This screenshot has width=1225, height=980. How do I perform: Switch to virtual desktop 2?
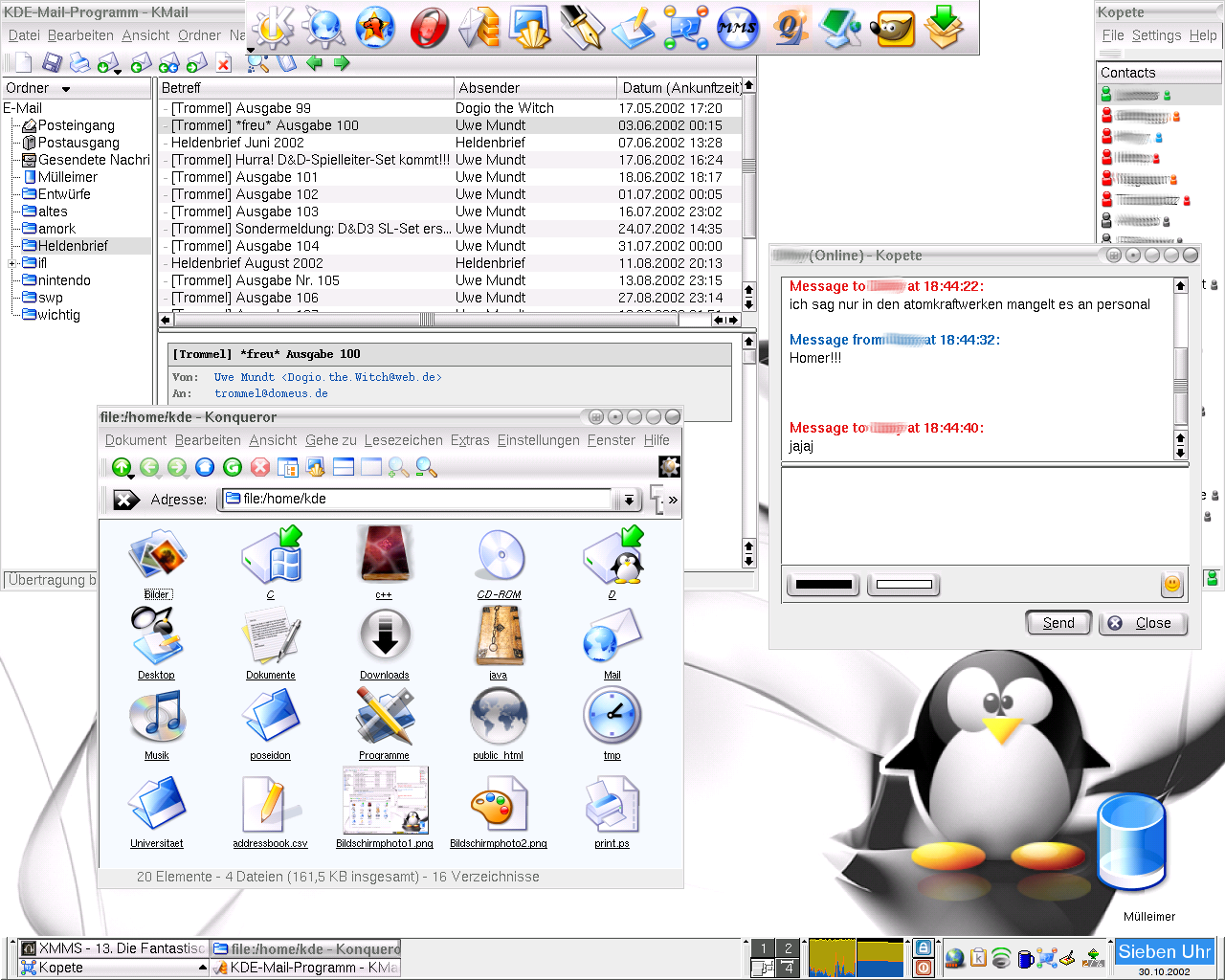pos(788,948)
